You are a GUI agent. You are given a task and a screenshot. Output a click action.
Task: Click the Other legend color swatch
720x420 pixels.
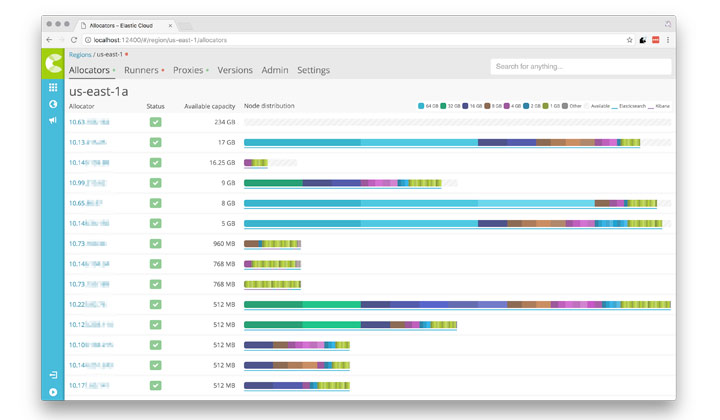click(565, 106)
